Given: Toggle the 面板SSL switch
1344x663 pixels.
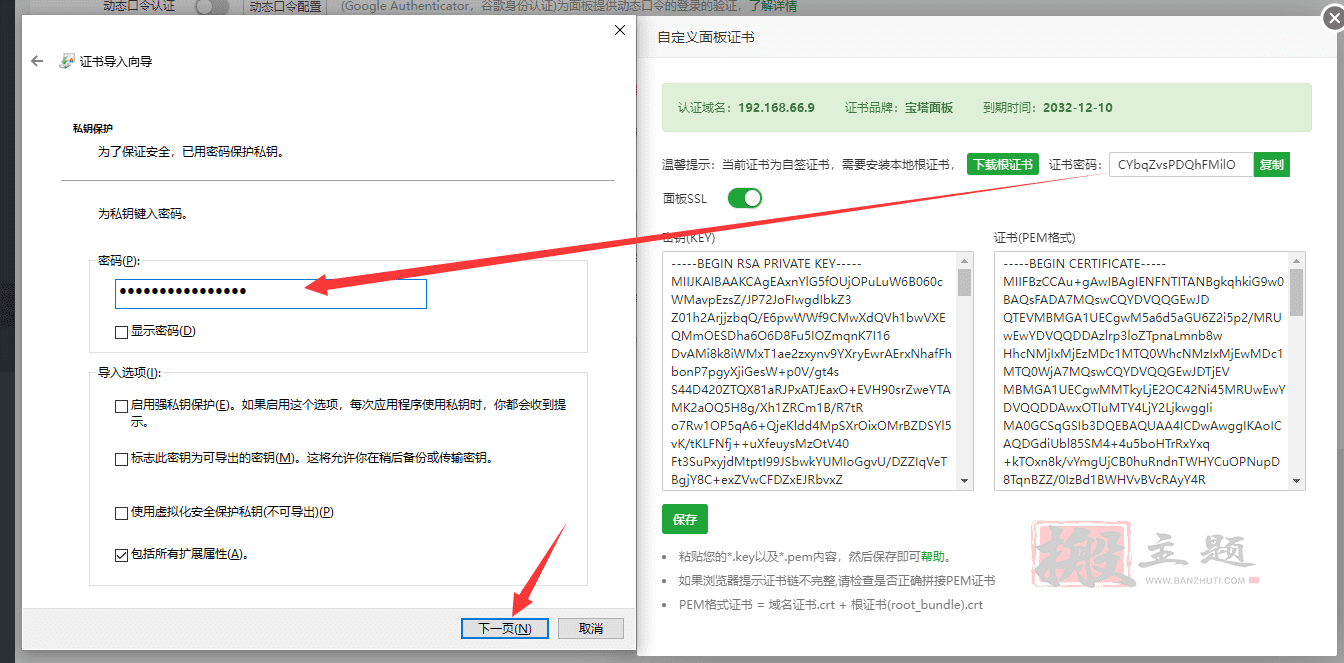Looking at the screenshot, I should [x=745, y=198].
